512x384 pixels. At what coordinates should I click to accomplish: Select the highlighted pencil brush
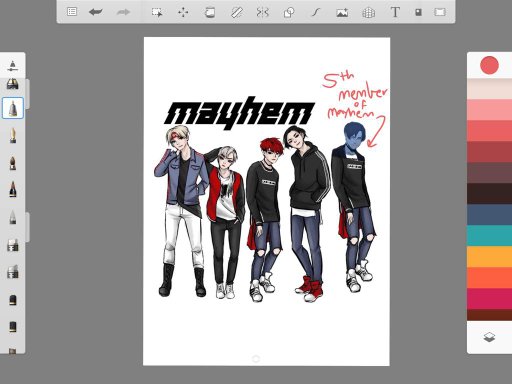click(13, 108)
